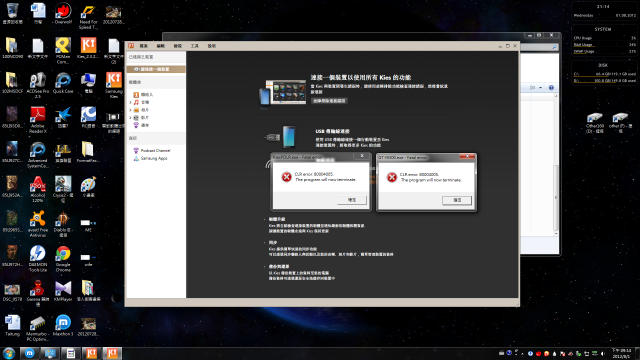The width and height of the screenshot is (640, 360).
Task: Select the ACDSee Pro 2.5 desktop icon
Action: point(38,85)
